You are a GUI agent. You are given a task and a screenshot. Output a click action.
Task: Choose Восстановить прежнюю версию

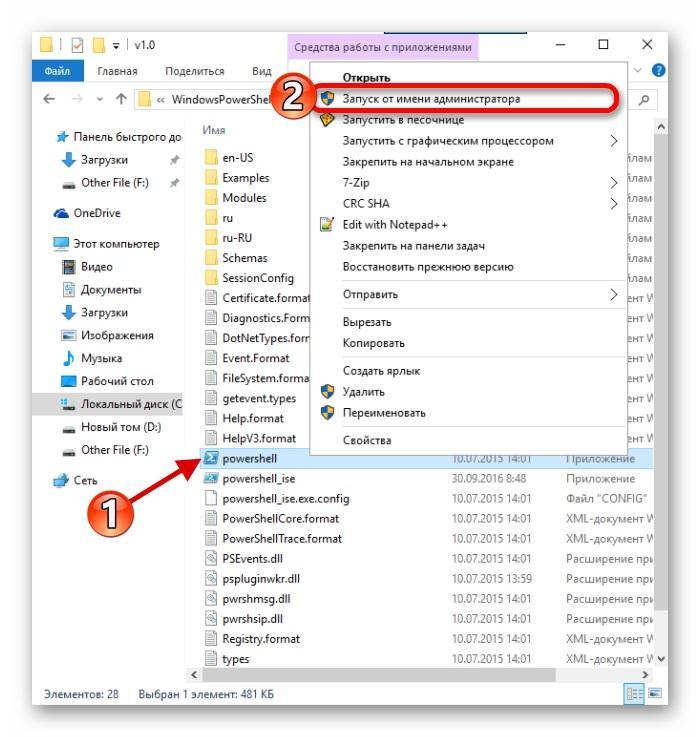(x=468, y=267)
